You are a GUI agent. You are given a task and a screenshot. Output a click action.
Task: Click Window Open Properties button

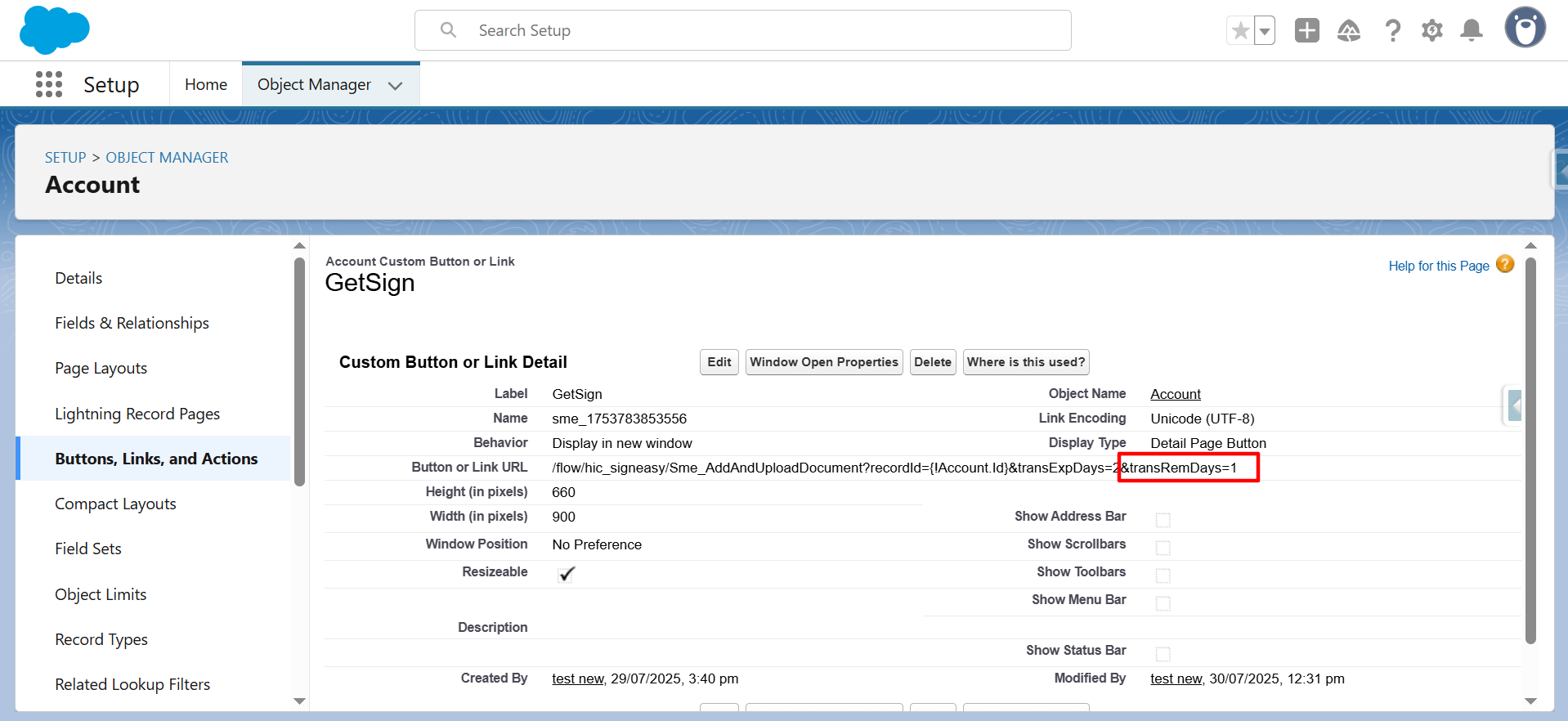(824, 362)
